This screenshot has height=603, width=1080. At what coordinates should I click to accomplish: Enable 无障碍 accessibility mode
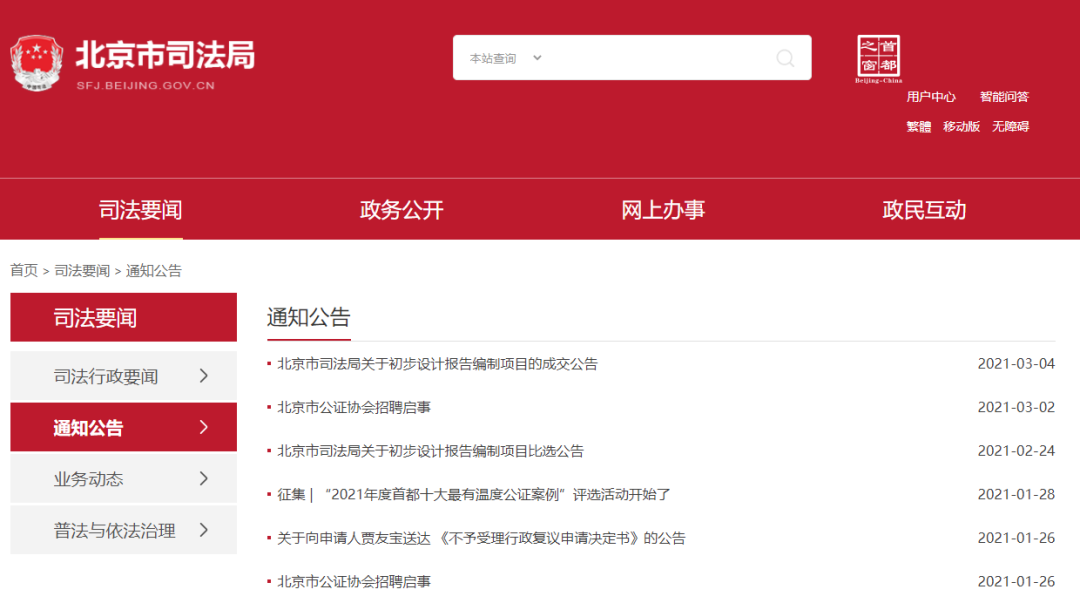coord(1010,126)
